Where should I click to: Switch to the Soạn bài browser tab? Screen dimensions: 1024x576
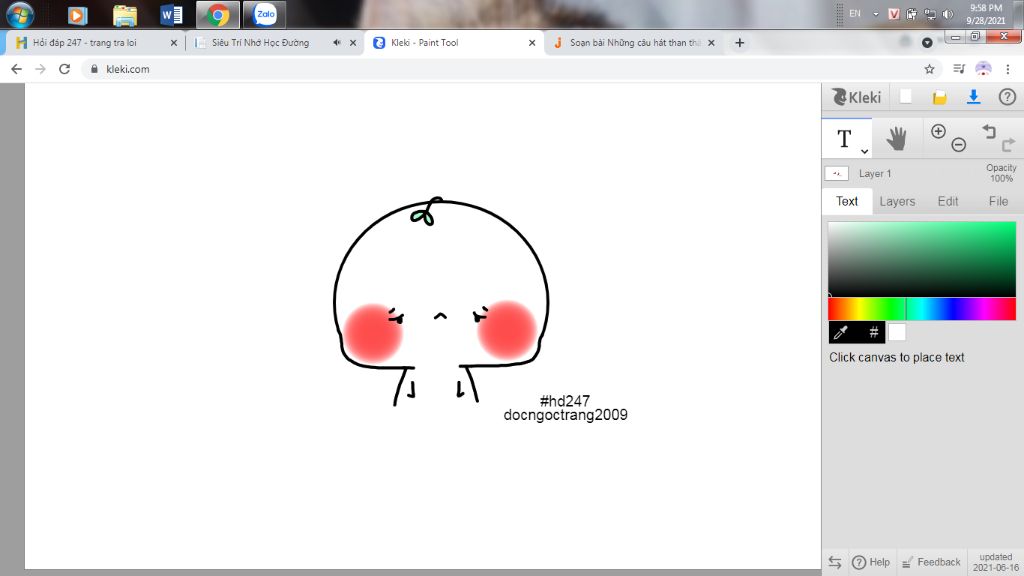pos(635,42)
